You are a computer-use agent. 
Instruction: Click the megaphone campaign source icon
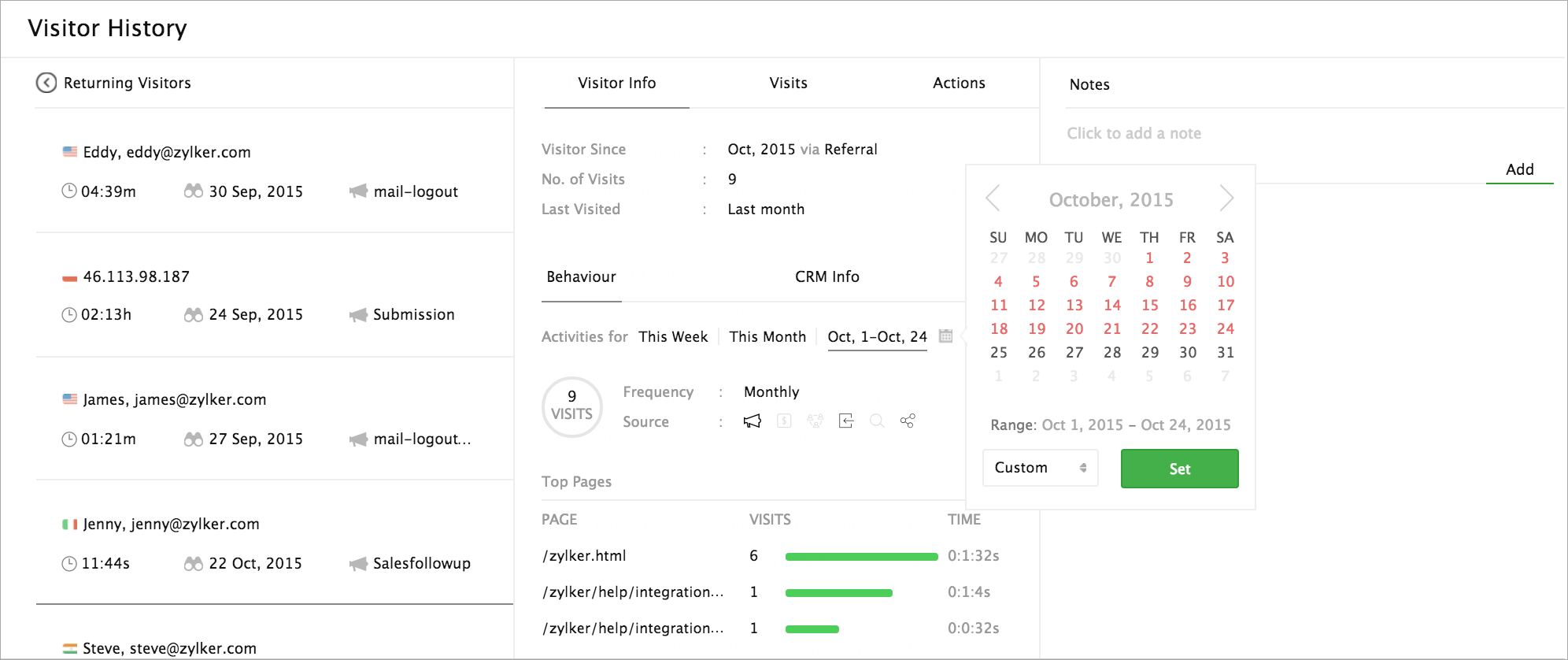coord(753,421)
